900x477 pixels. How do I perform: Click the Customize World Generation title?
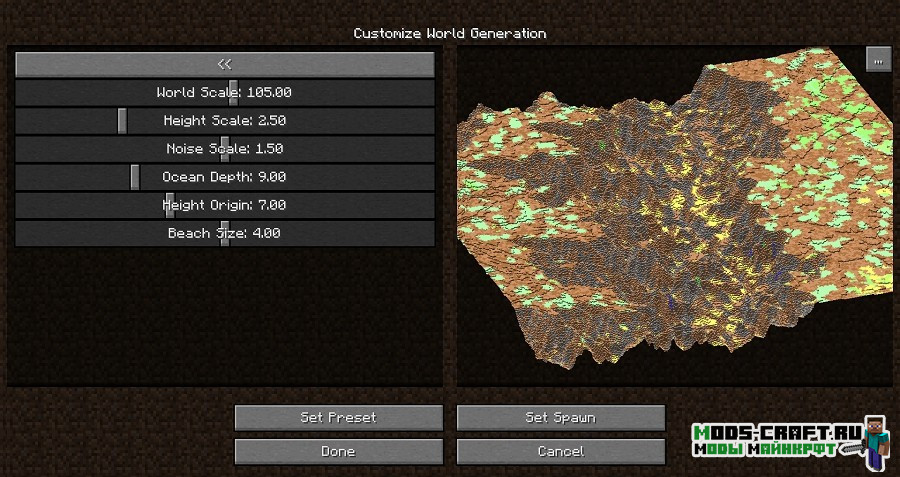[449, 33]
